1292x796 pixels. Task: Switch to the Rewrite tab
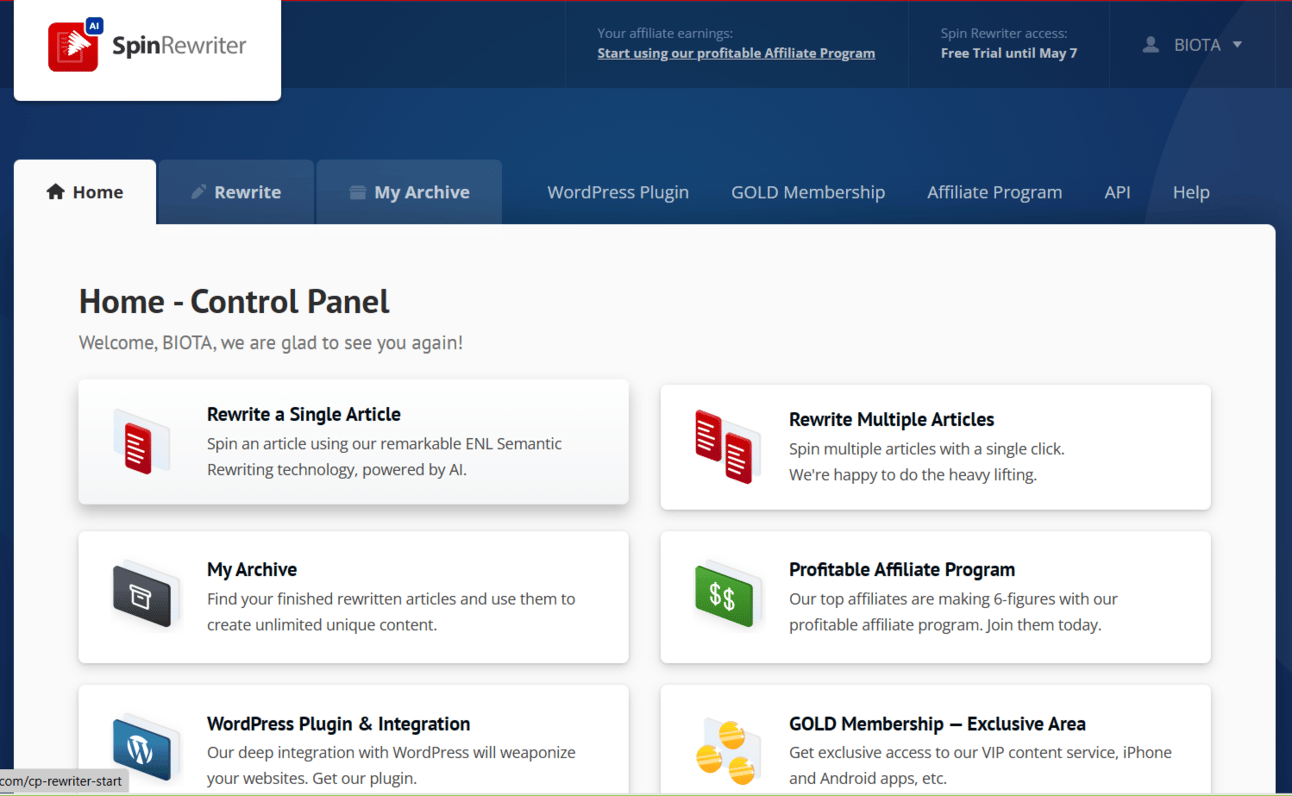pyautogui.click(x=236, y=192)
